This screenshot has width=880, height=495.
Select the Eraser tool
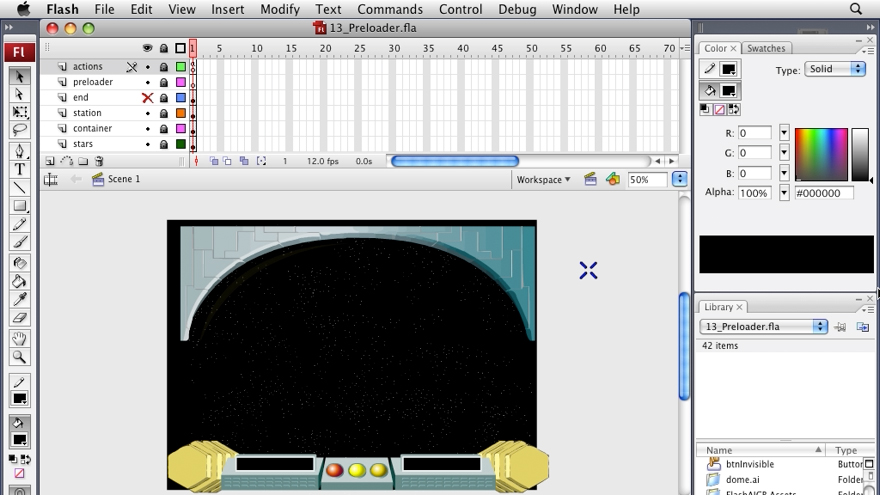coord(20,318)
